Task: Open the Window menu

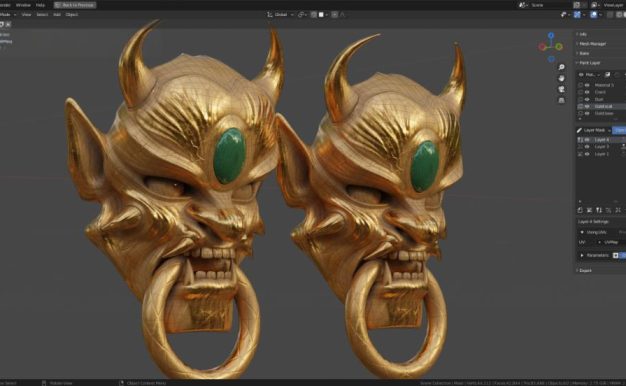Action: (23, 5)
